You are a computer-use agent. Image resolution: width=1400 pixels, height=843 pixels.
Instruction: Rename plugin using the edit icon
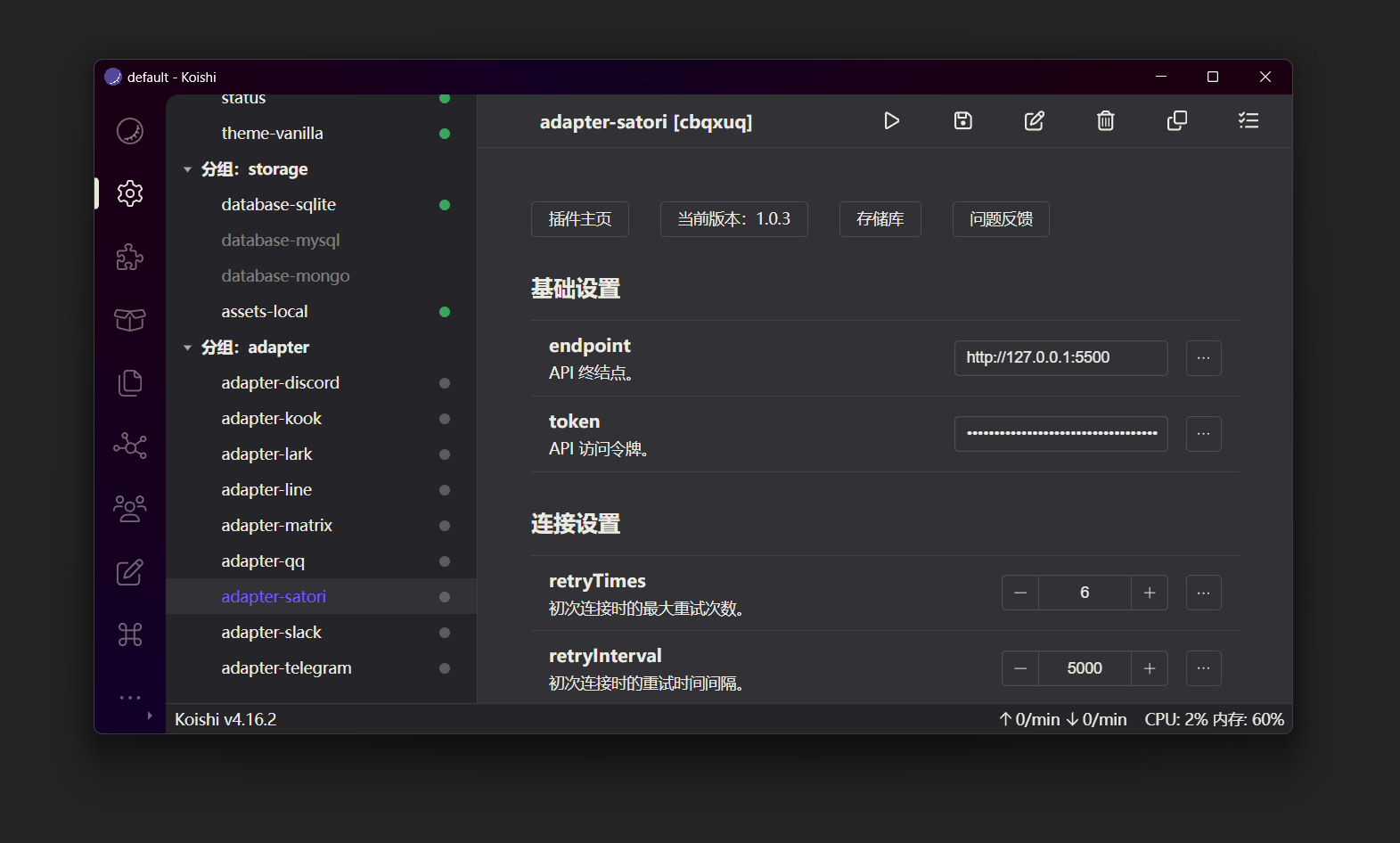coord(1035,120)
